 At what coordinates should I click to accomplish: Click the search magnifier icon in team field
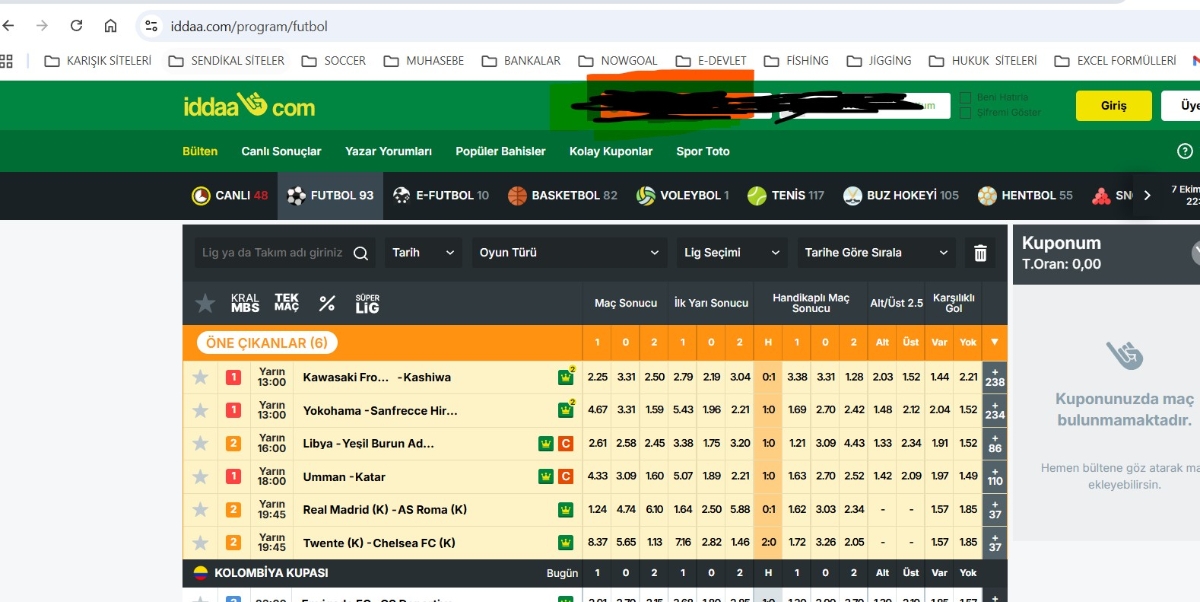point(360,253)
